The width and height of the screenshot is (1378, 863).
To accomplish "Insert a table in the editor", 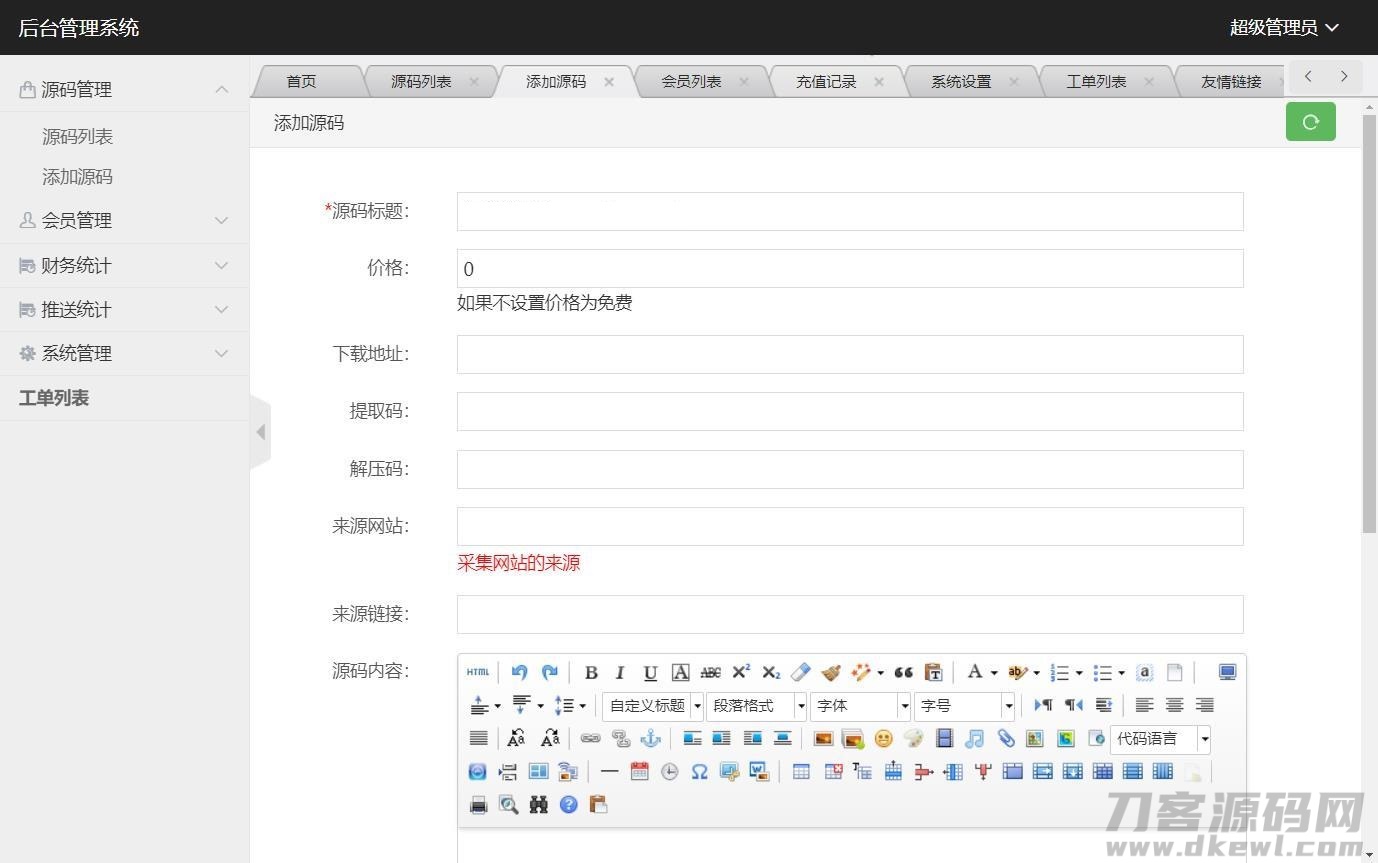I will coord(799,770).
